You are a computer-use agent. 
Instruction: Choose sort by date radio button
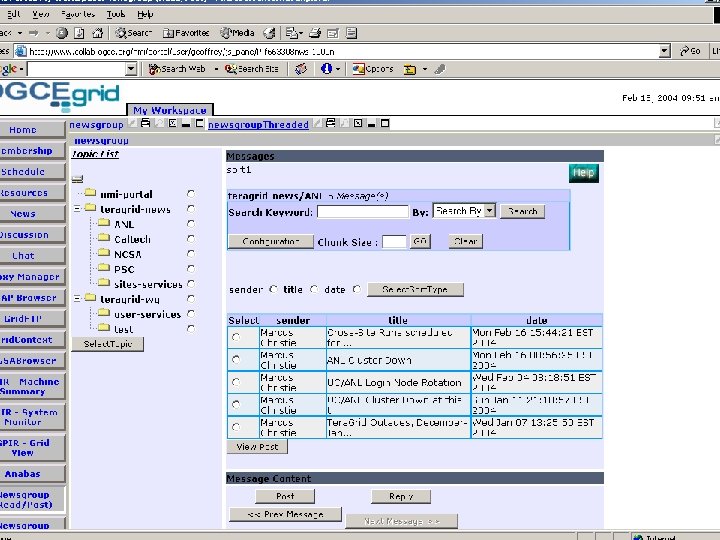pos(357,289)
